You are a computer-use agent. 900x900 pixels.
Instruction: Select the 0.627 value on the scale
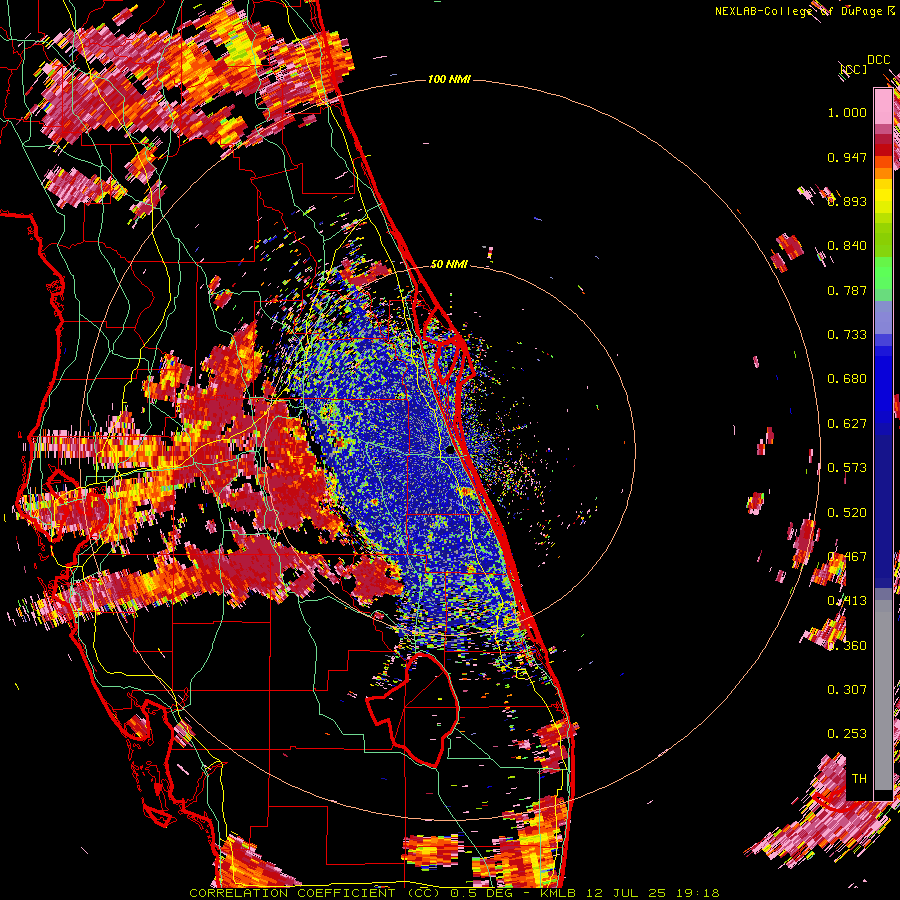[847, 424]
